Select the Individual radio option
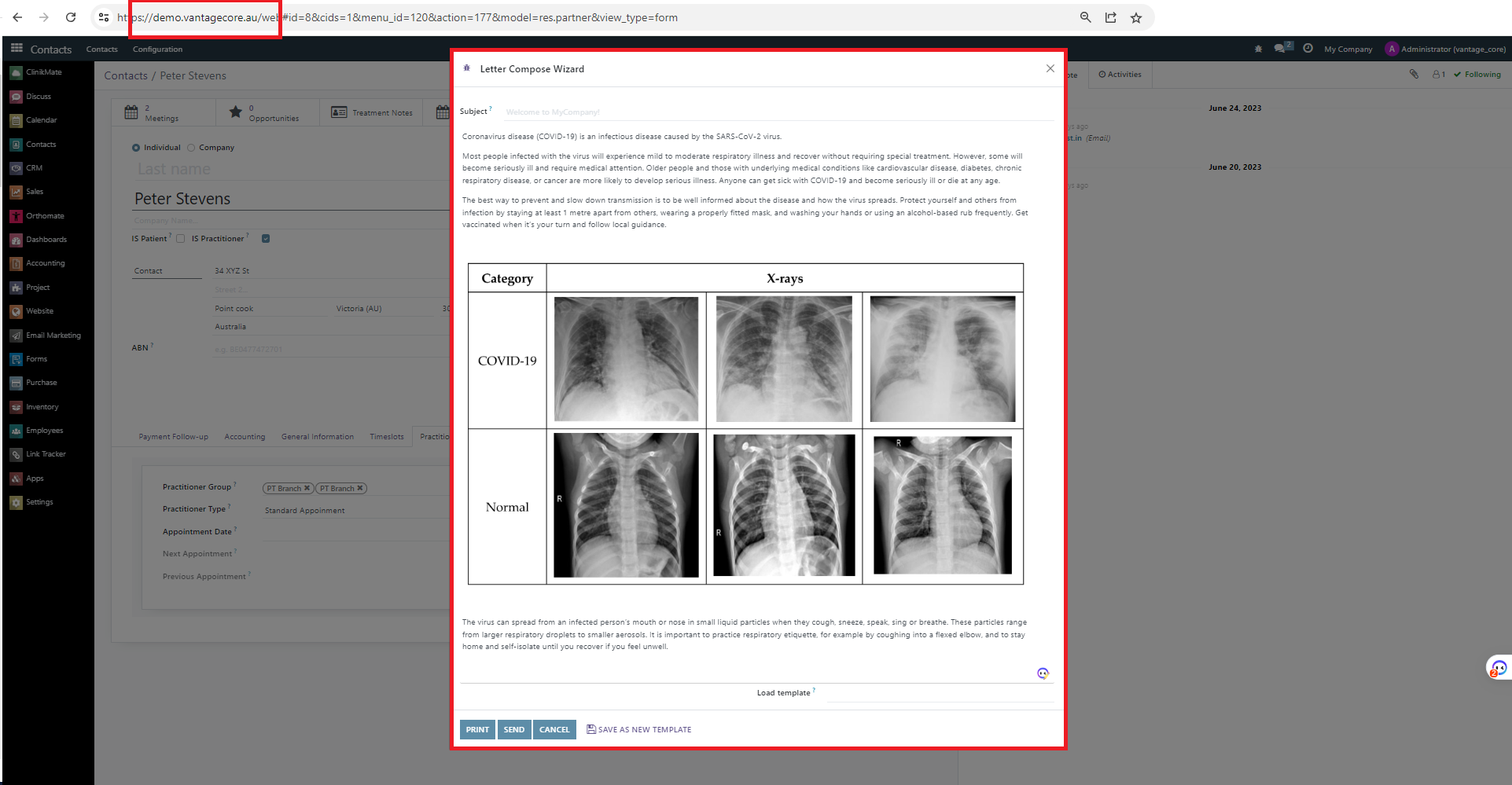1512x785 pixels. [136, 148]
